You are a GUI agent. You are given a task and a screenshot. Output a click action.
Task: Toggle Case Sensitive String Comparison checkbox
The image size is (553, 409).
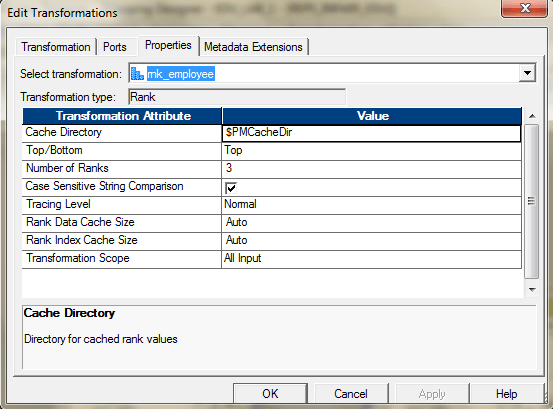coord(231,188)
